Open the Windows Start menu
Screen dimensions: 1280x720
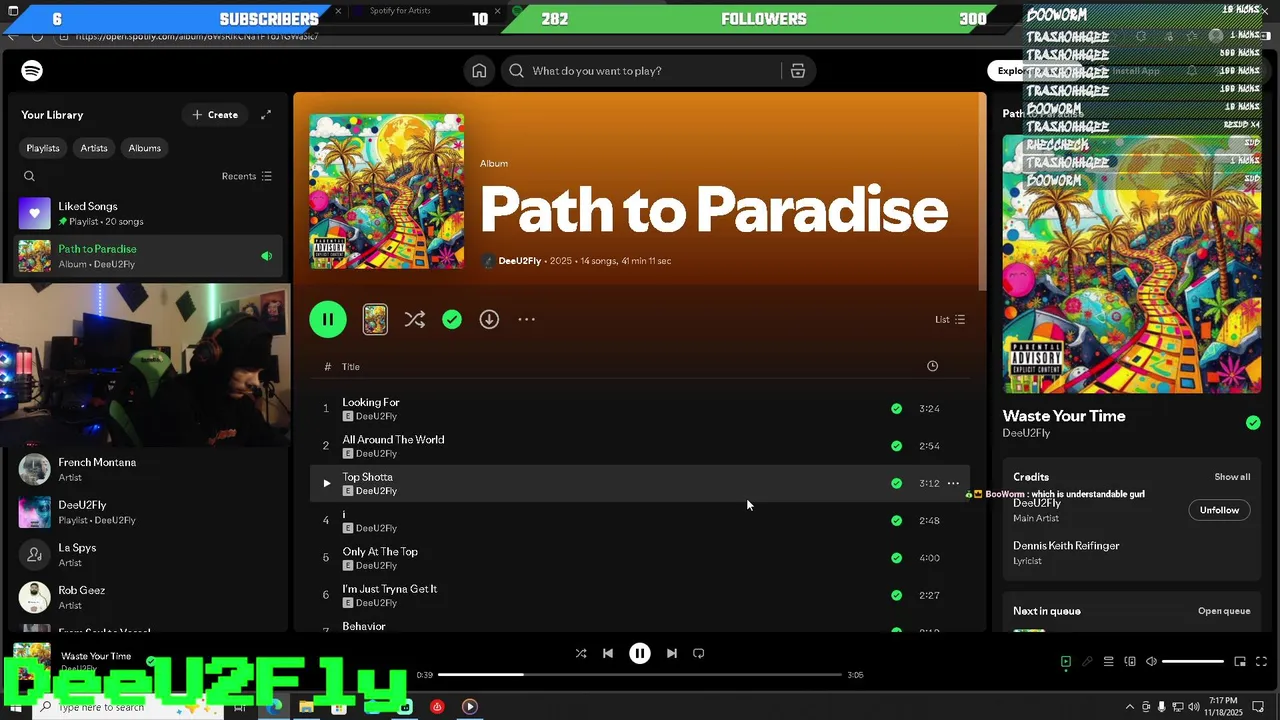click(x=15, y=707)
